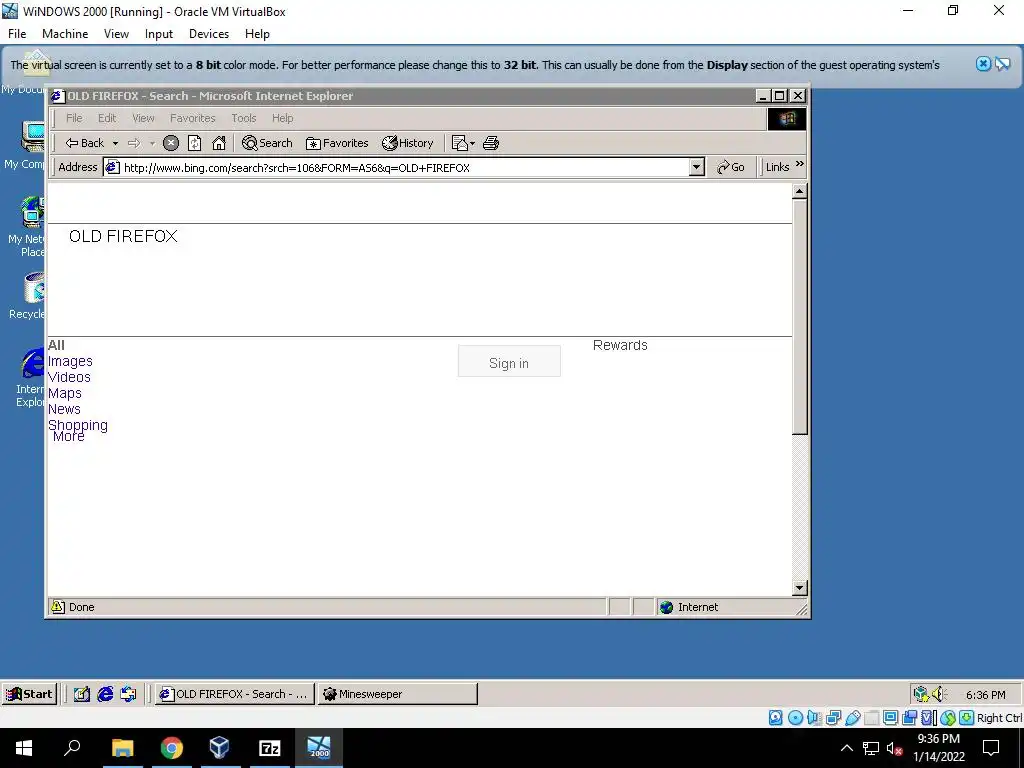Viewport: 1024px width, 768px height.
Task: Launch Outlook Express quick launch icon
Action: 128,694
